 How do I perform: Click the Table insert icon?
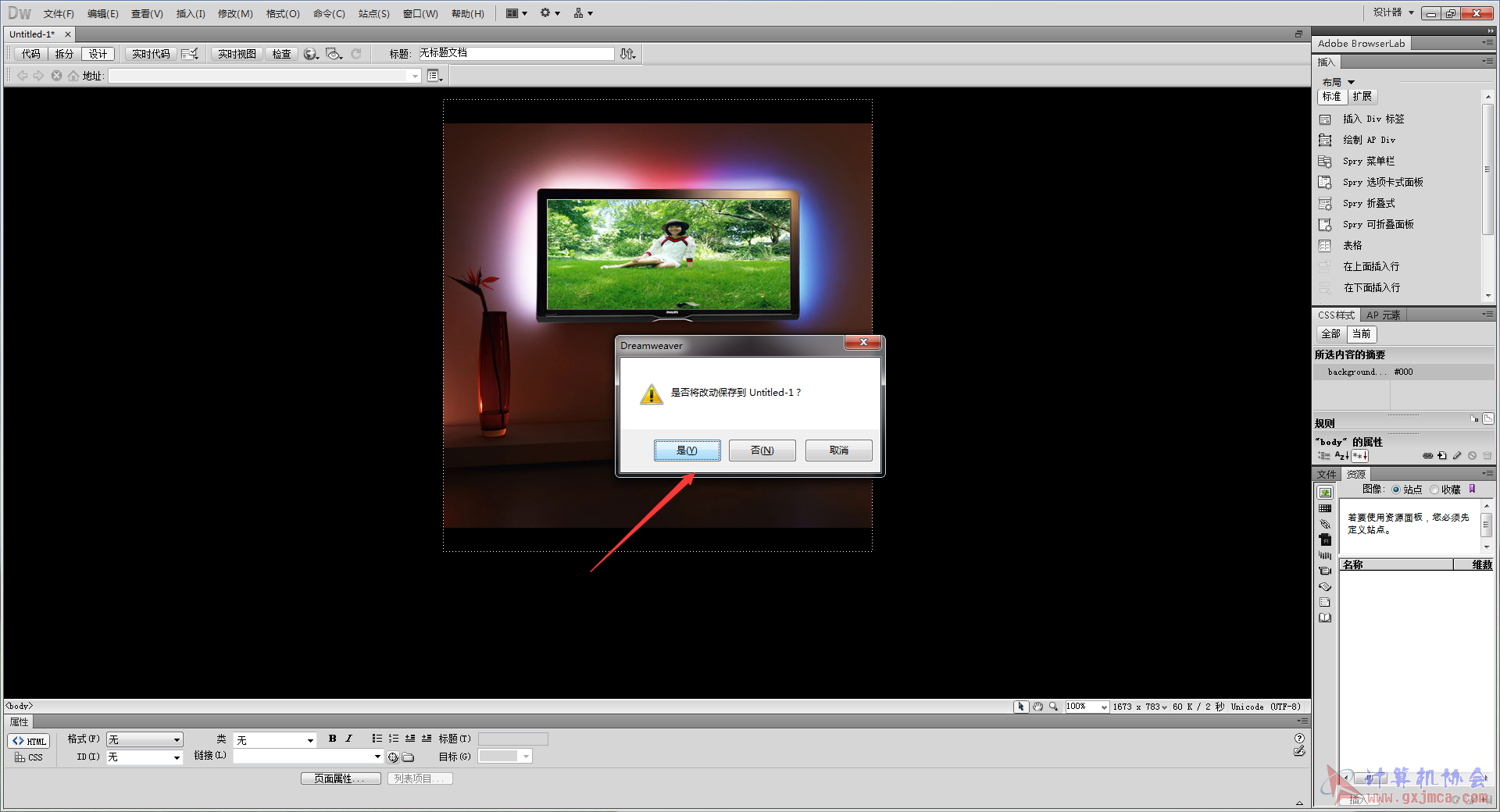point(1325,246)
